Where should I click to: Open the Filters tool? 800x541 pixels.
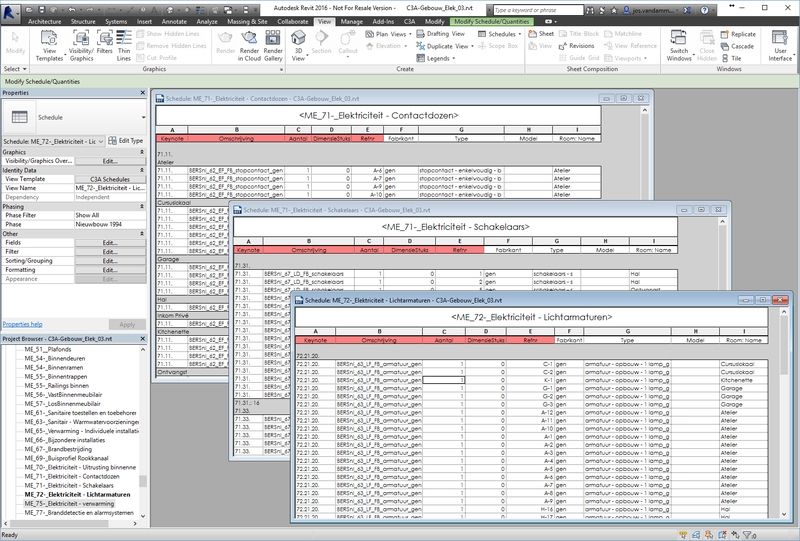click(x=104, y=47)
